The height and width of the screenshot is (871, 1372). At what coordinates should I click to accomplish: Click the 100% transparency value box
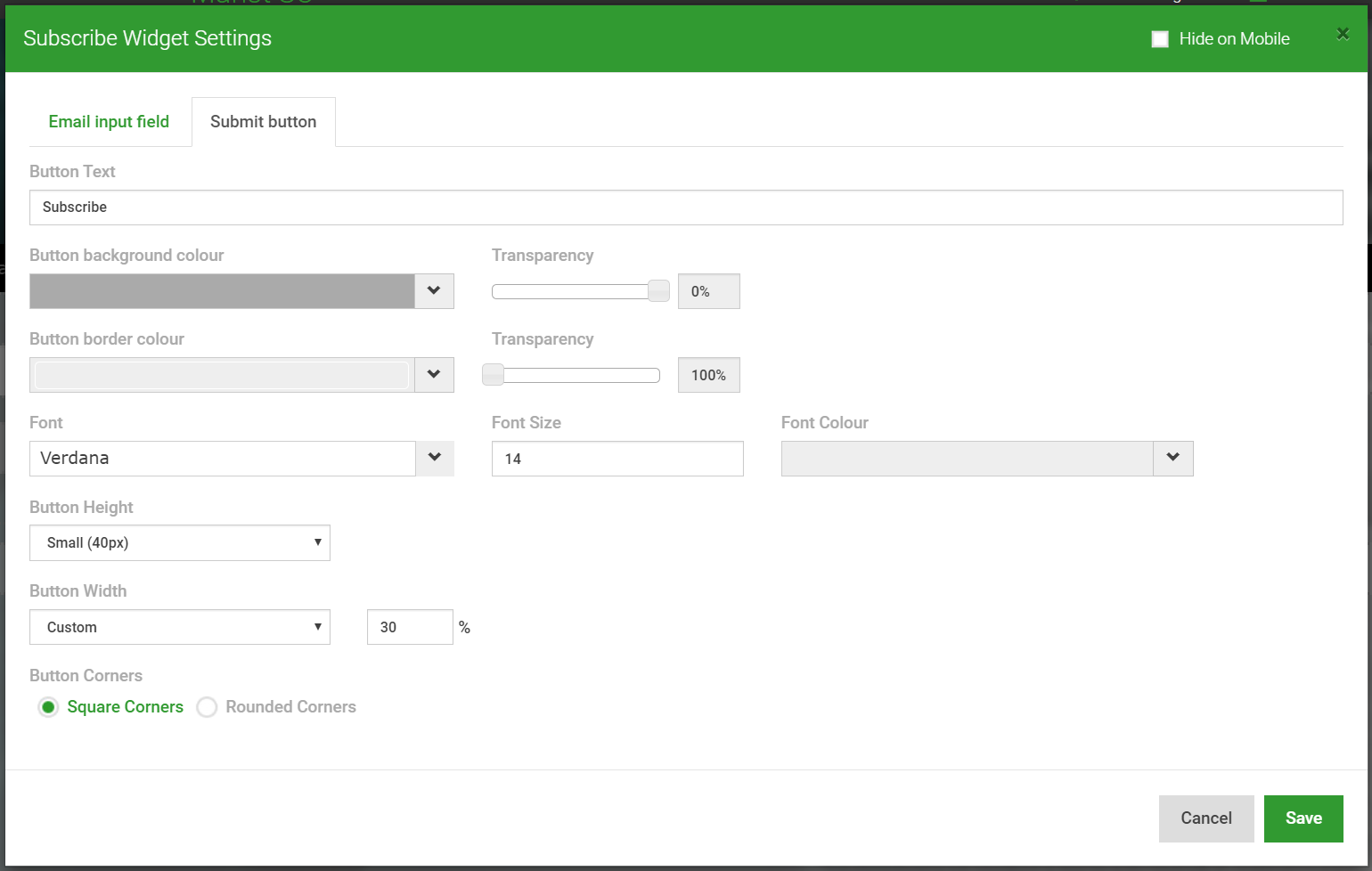pos(709,375)
